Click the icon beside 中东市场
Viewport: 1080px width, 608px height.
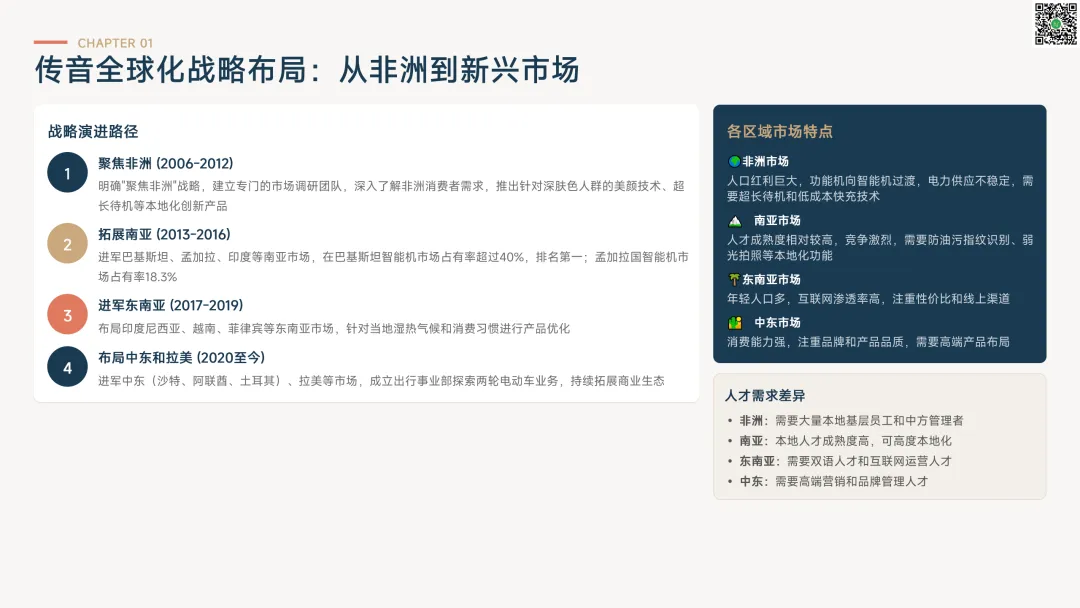(x=735, y=323)
